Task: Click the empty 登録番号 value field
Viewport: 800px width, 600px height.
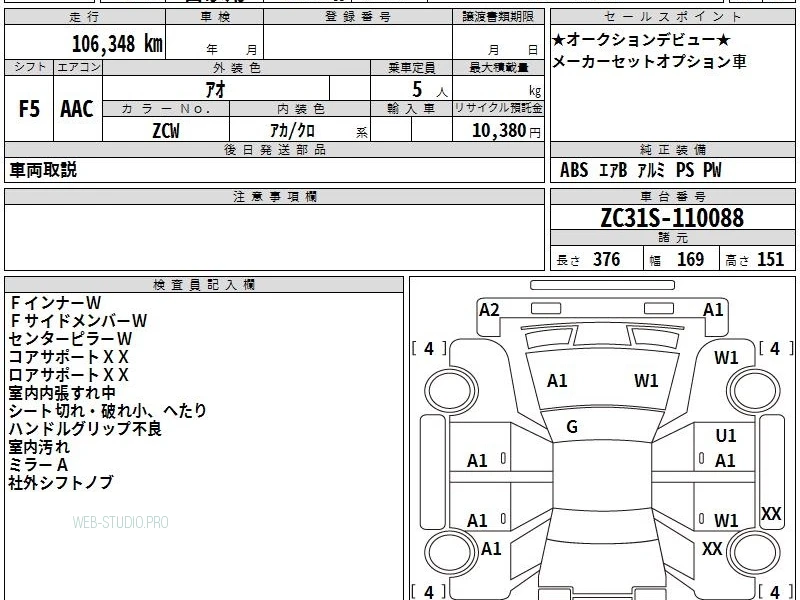Action: [x=358, y=41]
